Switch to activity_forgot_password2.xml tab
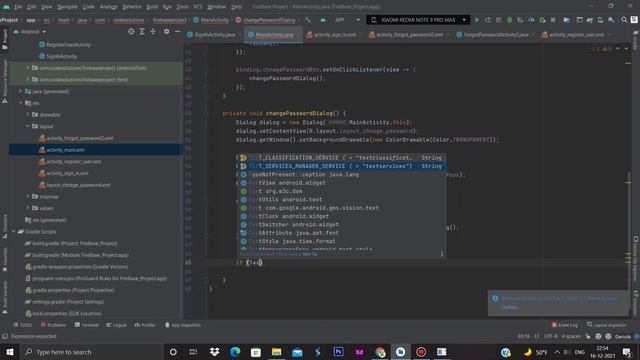This screenshot has height=360, width=640. click(x=409, y=35)
